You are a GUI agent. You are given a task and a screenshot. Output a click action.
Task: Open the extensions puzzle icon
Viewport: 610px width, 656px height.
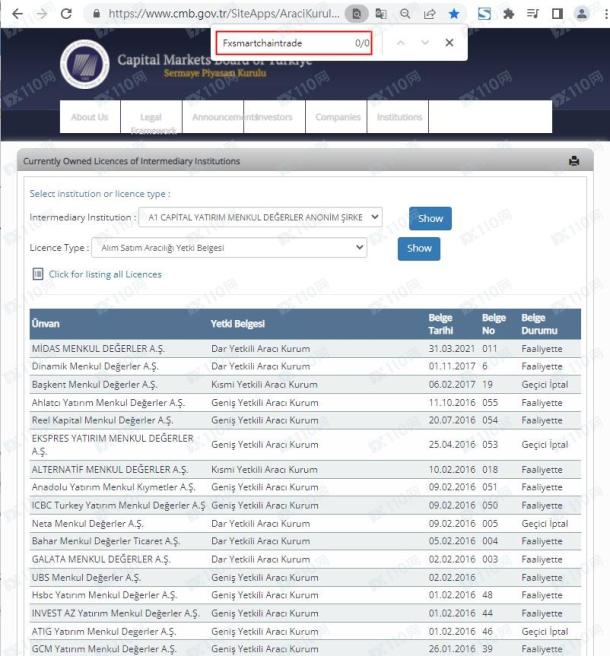[508, 14]
